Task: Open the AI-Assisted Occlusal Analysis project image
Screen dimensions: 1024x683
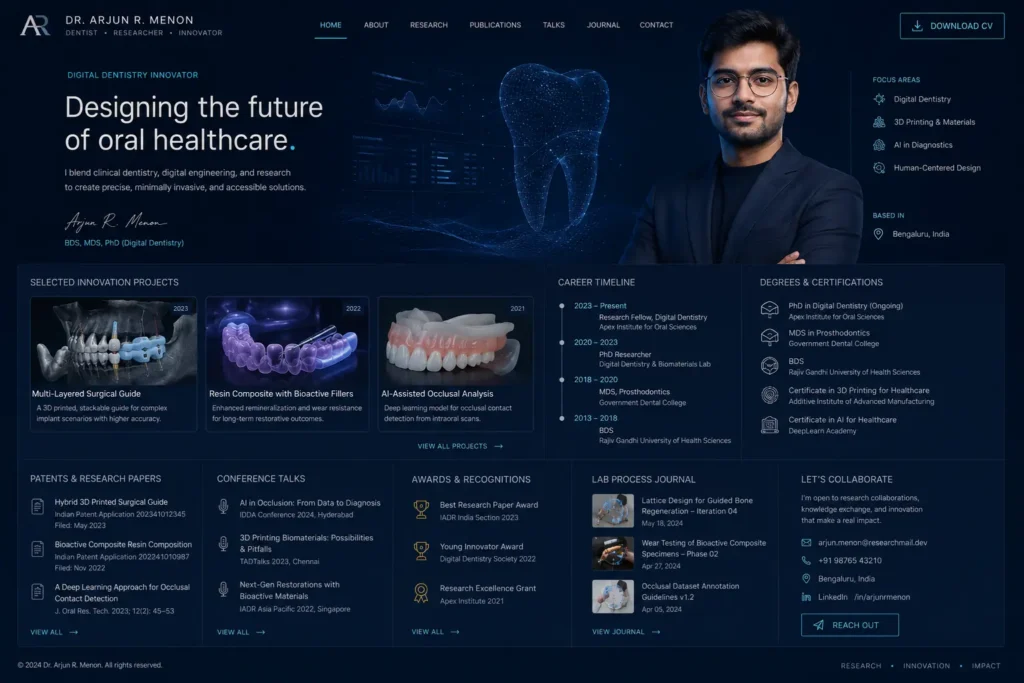Action: (456, 342)
